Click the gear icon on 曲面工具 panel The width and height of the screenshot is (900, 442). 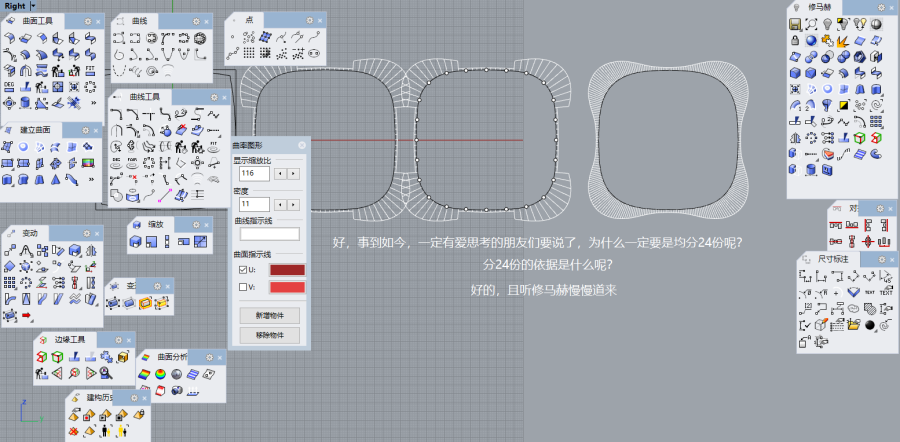(x=86, y=20)
